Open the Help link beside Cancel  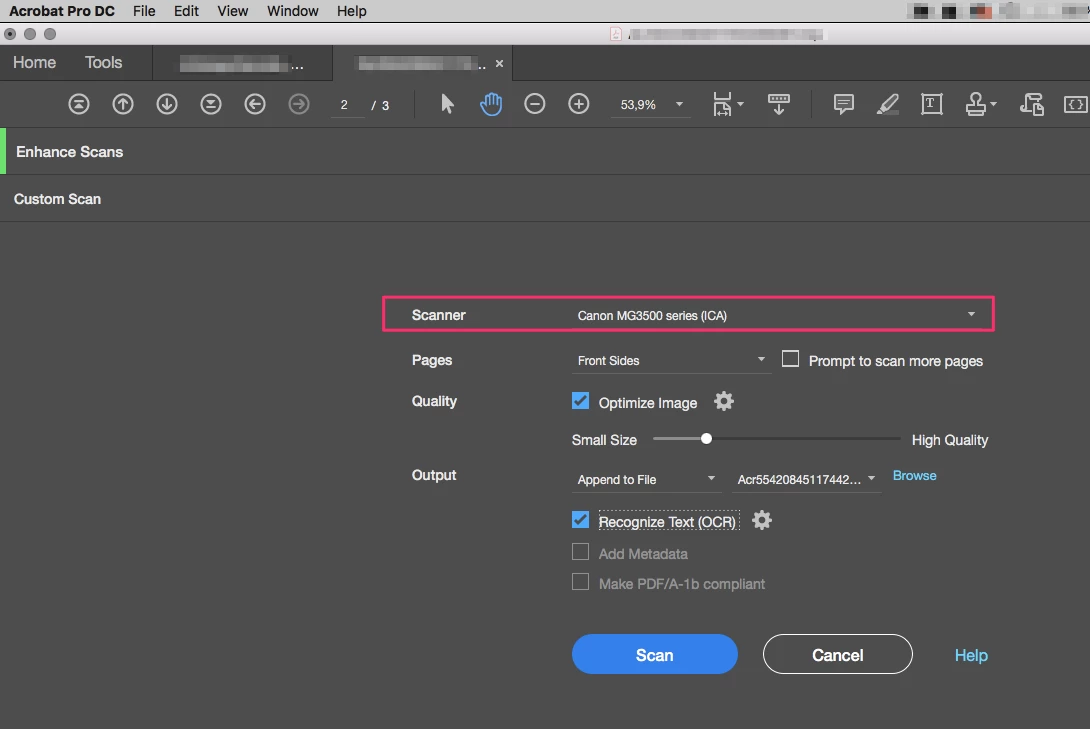[x=971, y=655]
